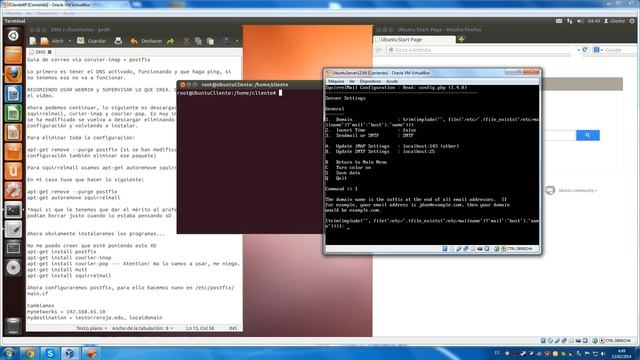
Task: Click the paste icon in gedit toolbar
Action: (x=210, y=41)
